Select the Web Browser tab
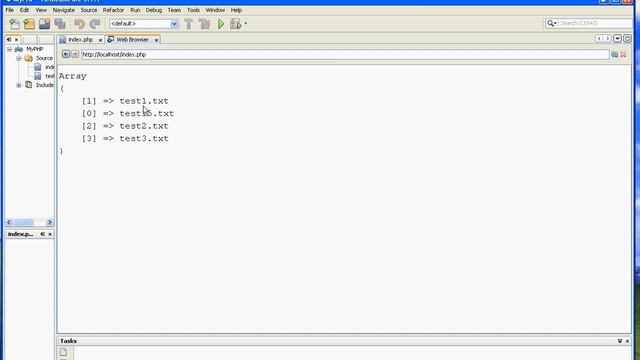 [132, 40]
